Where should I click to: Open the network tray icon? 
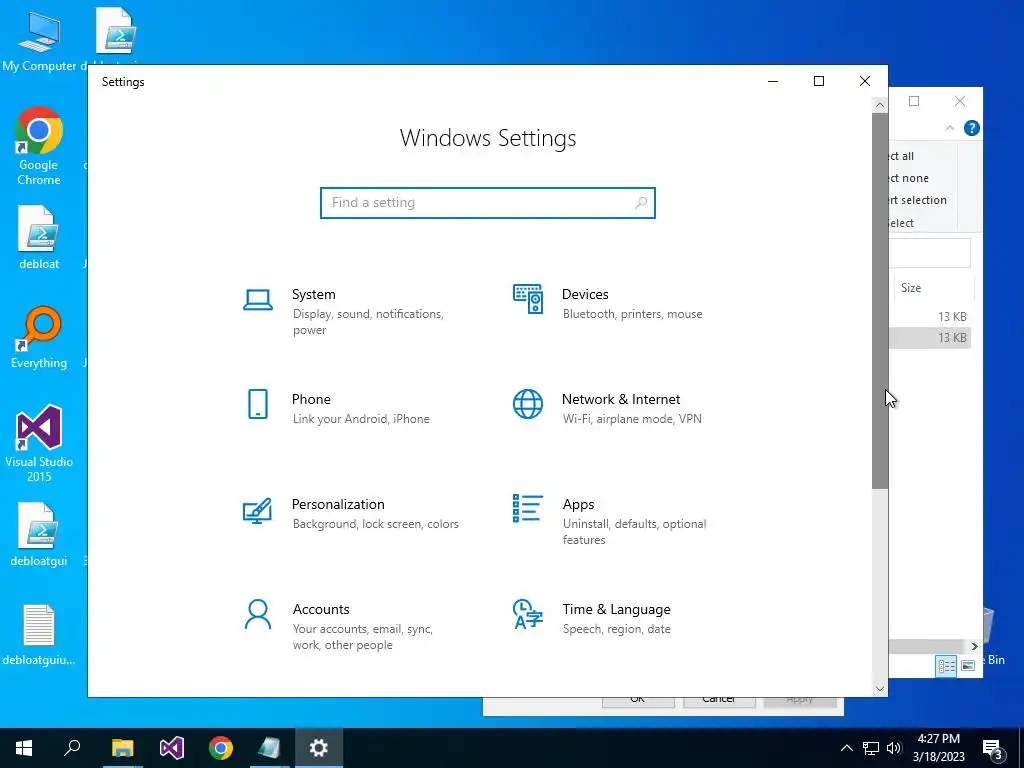coord(871,748)
